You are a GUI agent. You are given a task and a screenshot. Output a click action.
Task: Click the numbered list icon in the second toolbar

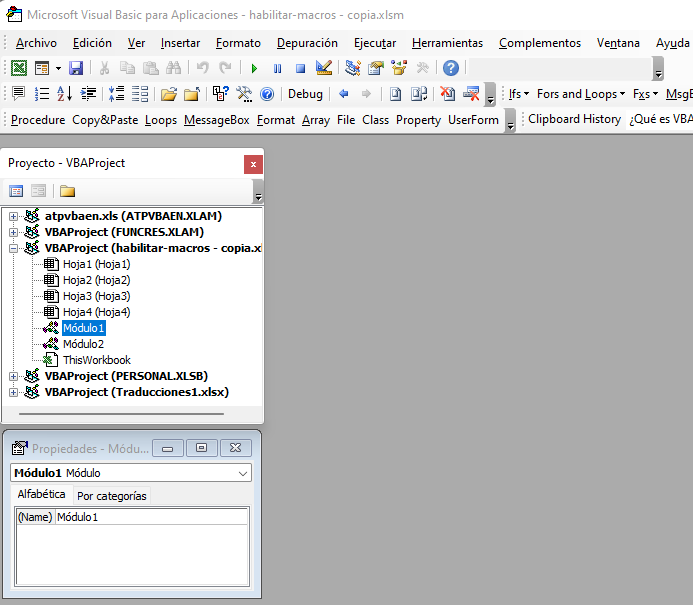click(x=42, y=94)
